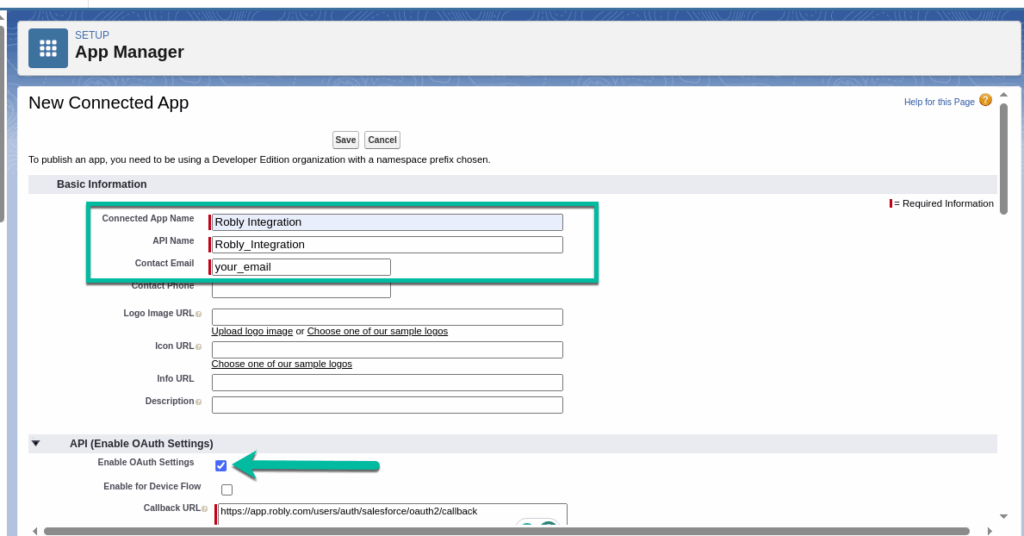Viewport: 1024px width, 536px height.
Task: Click the New Connected App heading
Action: (108, 103)
